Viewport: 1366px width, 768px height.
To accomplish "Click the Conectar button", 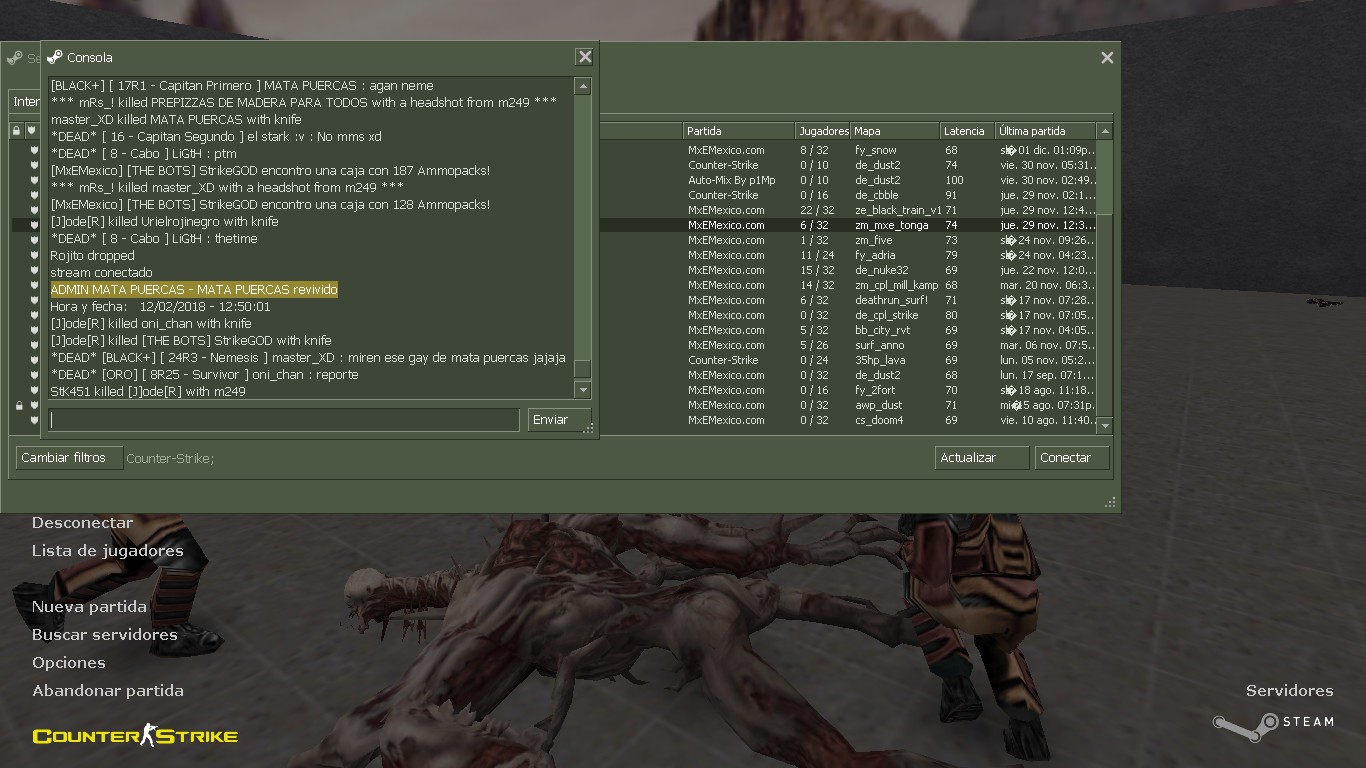I will tap(1072, 457).
